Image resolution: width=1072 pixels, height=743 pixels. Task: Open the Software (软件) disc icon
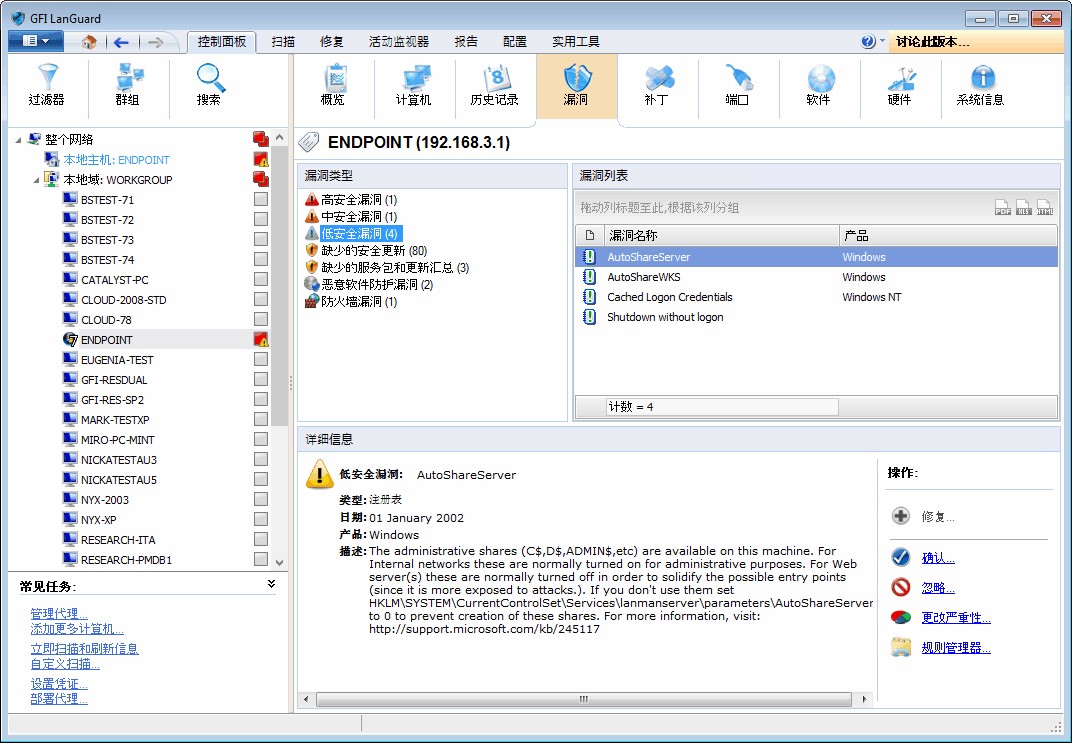pos(819,77)
